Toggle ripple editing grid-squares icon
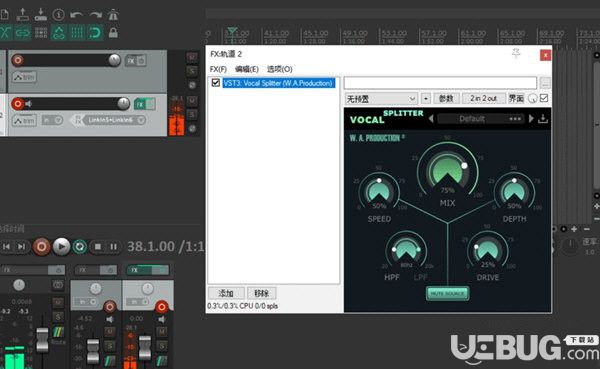The height and width of the screenshot is (369, 600). [x=41, y=33]
